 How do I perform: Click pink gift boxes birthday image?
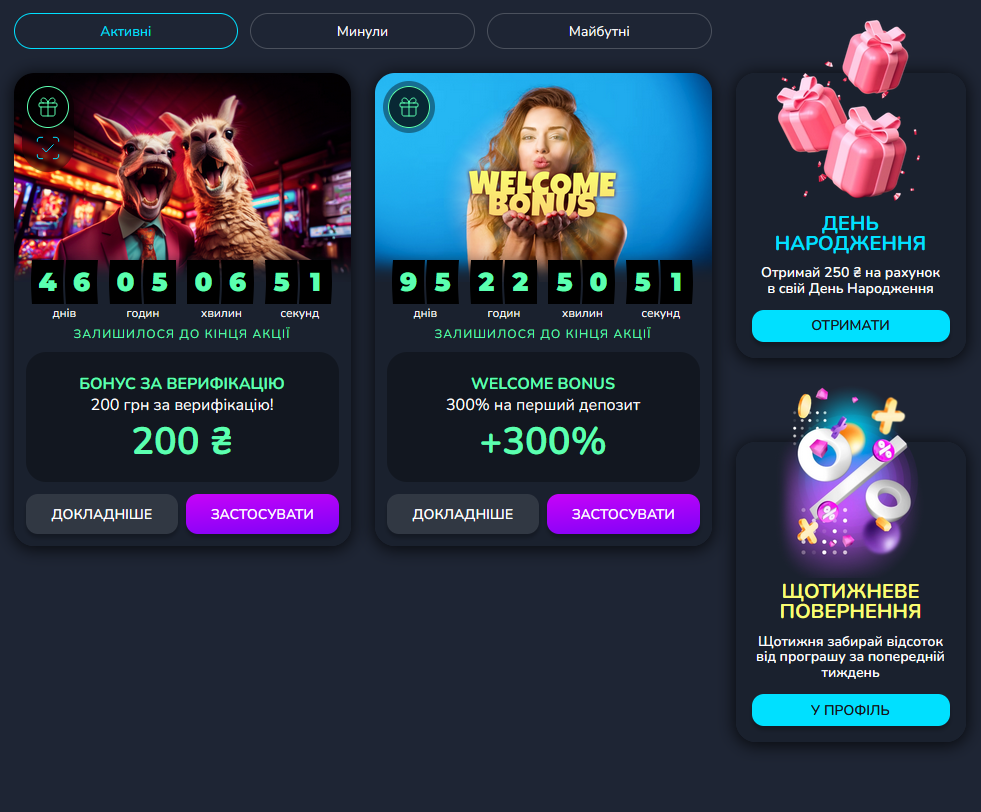844,111
